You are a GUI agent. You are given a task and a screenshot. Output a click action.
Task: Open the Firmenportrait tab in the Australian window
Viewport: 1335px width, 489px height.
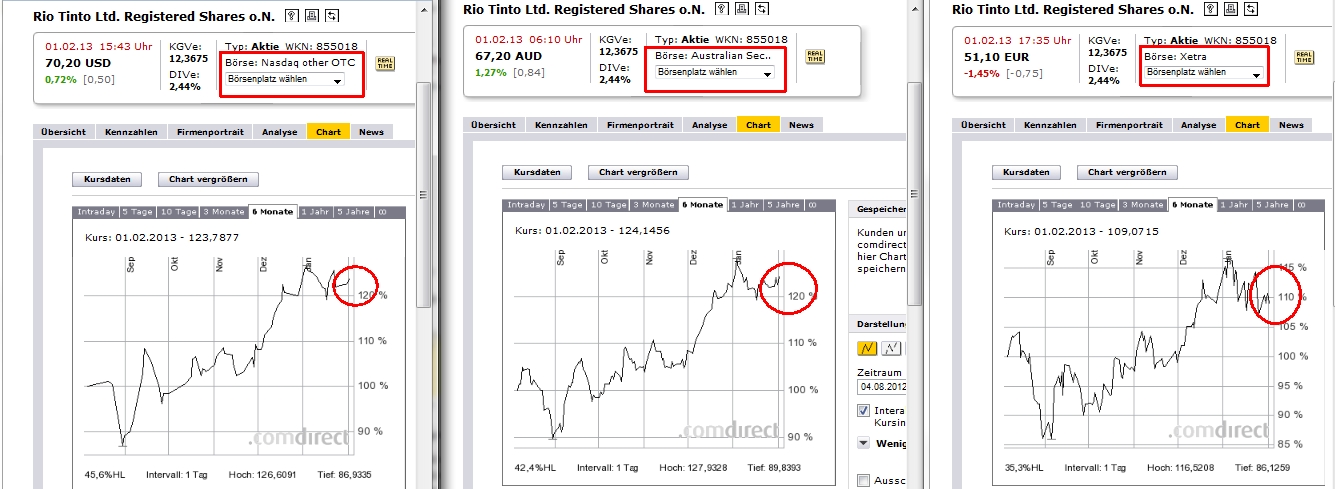coord(640,125)
